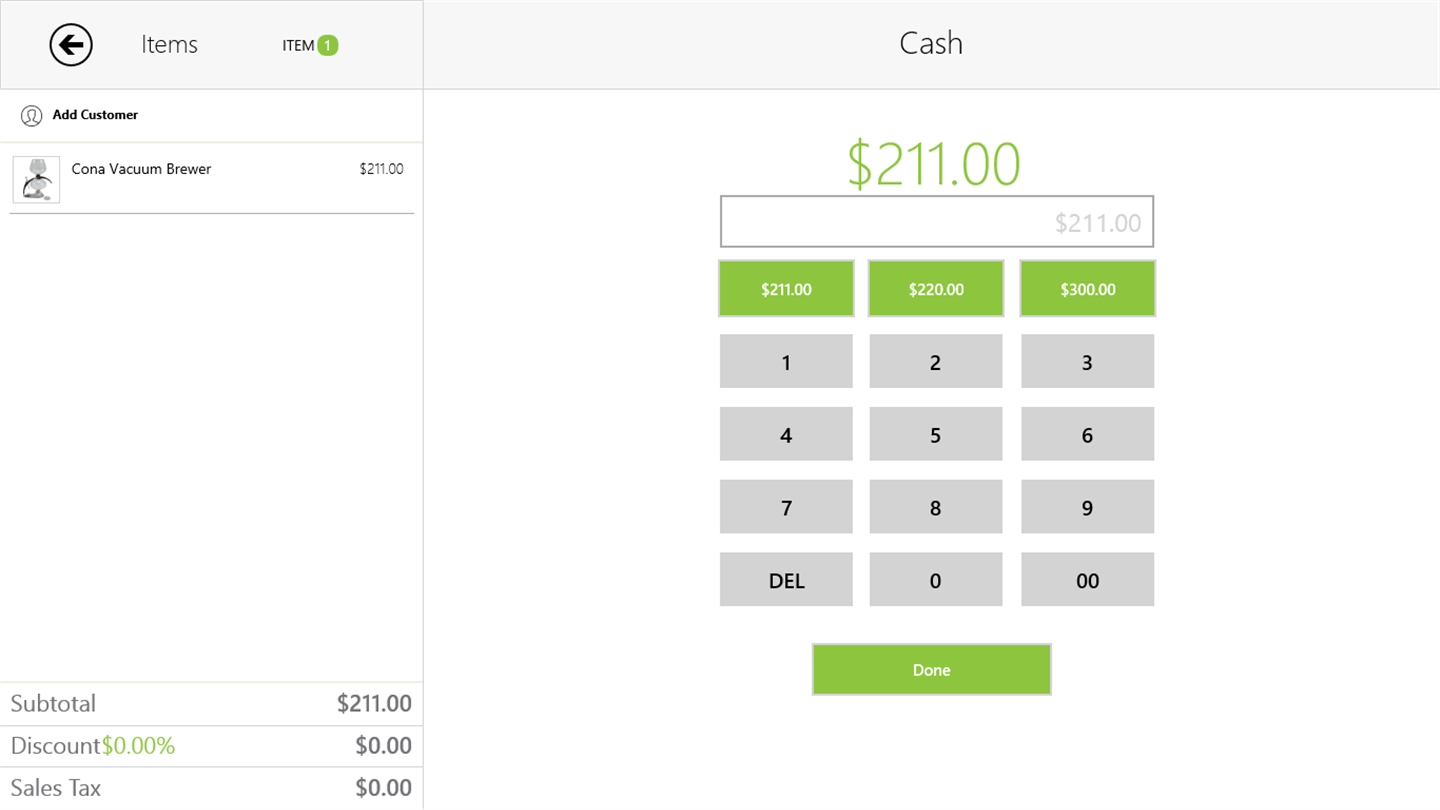Select the Cona Vacuum Brewer thumbnail
This screenshot has height=810, width=1440.
(36, 180)
